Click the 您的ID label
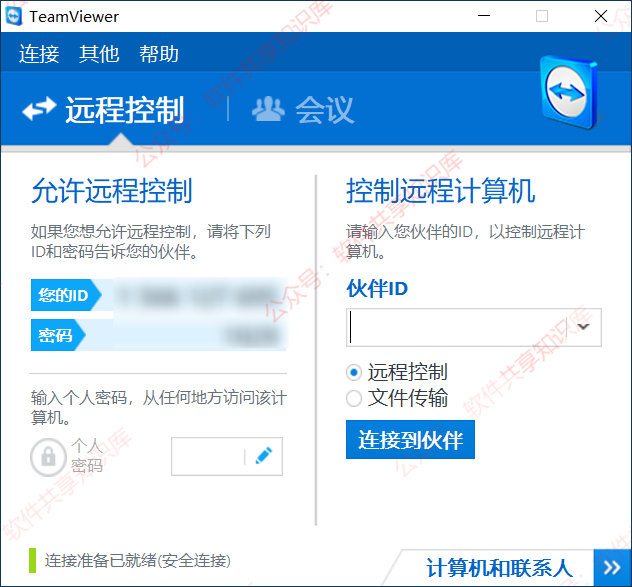The image size is (632, 587). click(x=63, y=295)
